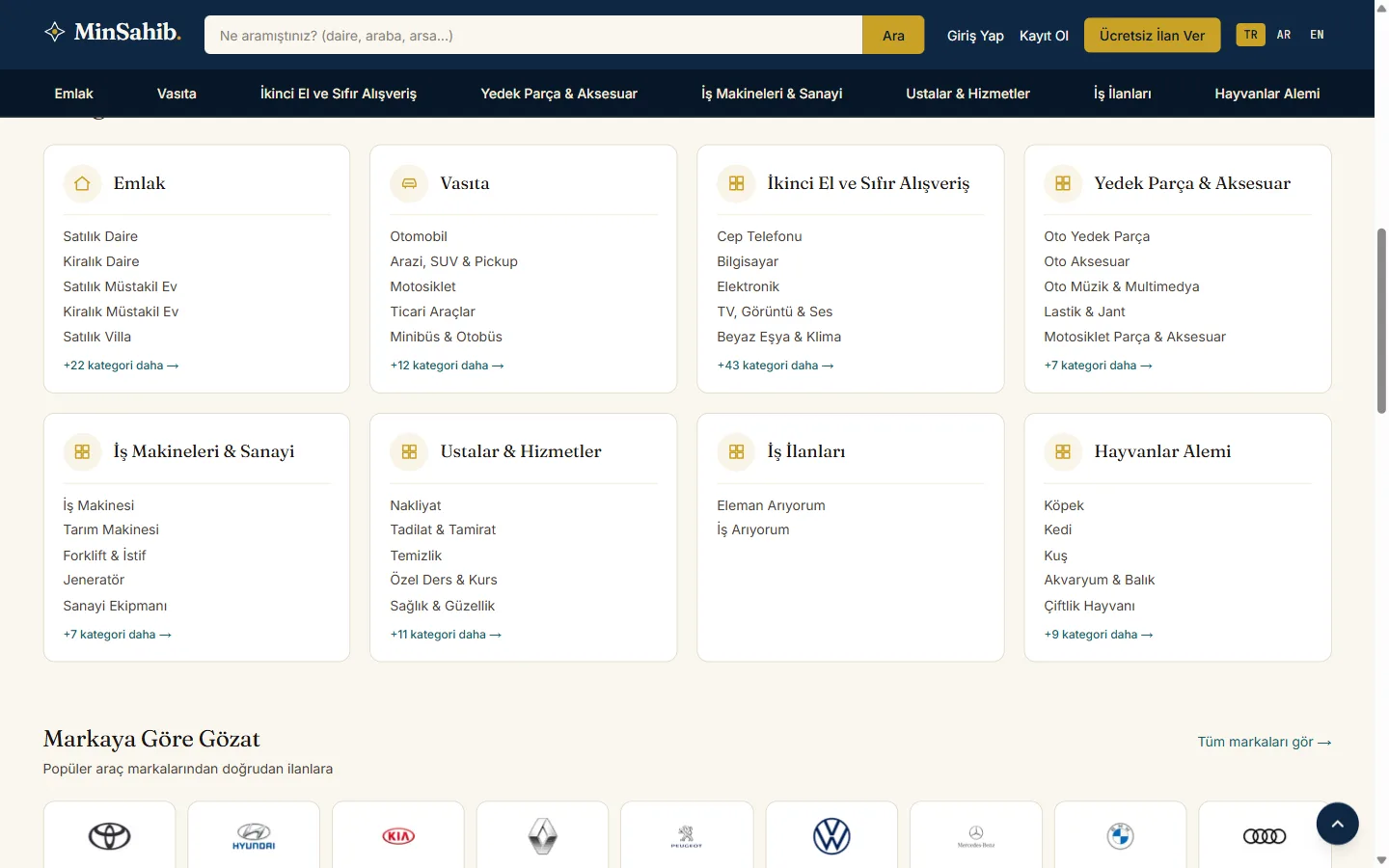
Task: Open İş İlanları in the navigation bar
Action: click(x=1122, y=94)
